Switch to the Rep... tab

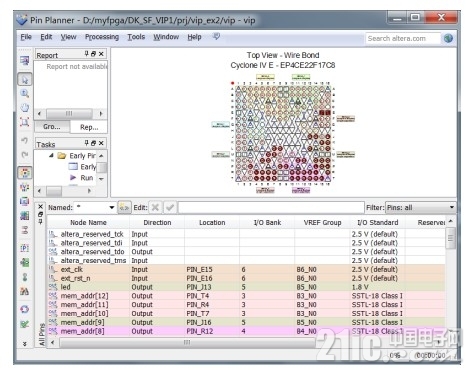pos(89,127)
